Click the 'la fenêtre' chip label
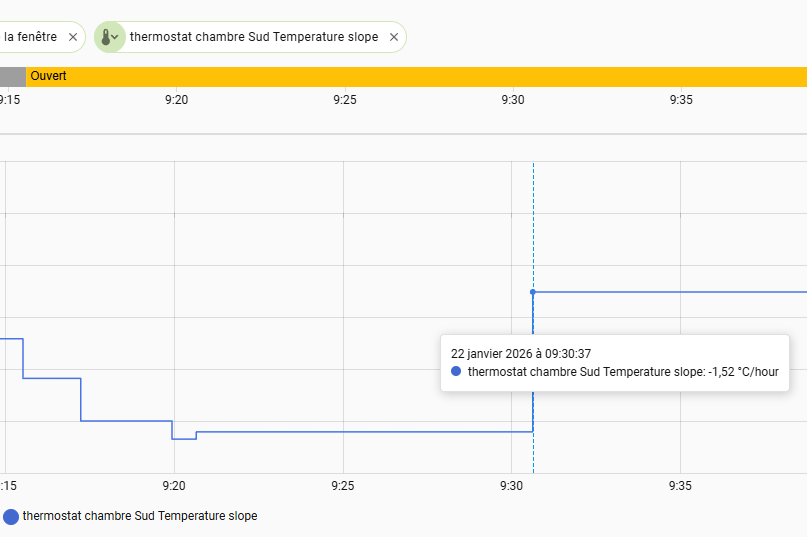This screenshot has width=807, height=537. coord(30,37)
